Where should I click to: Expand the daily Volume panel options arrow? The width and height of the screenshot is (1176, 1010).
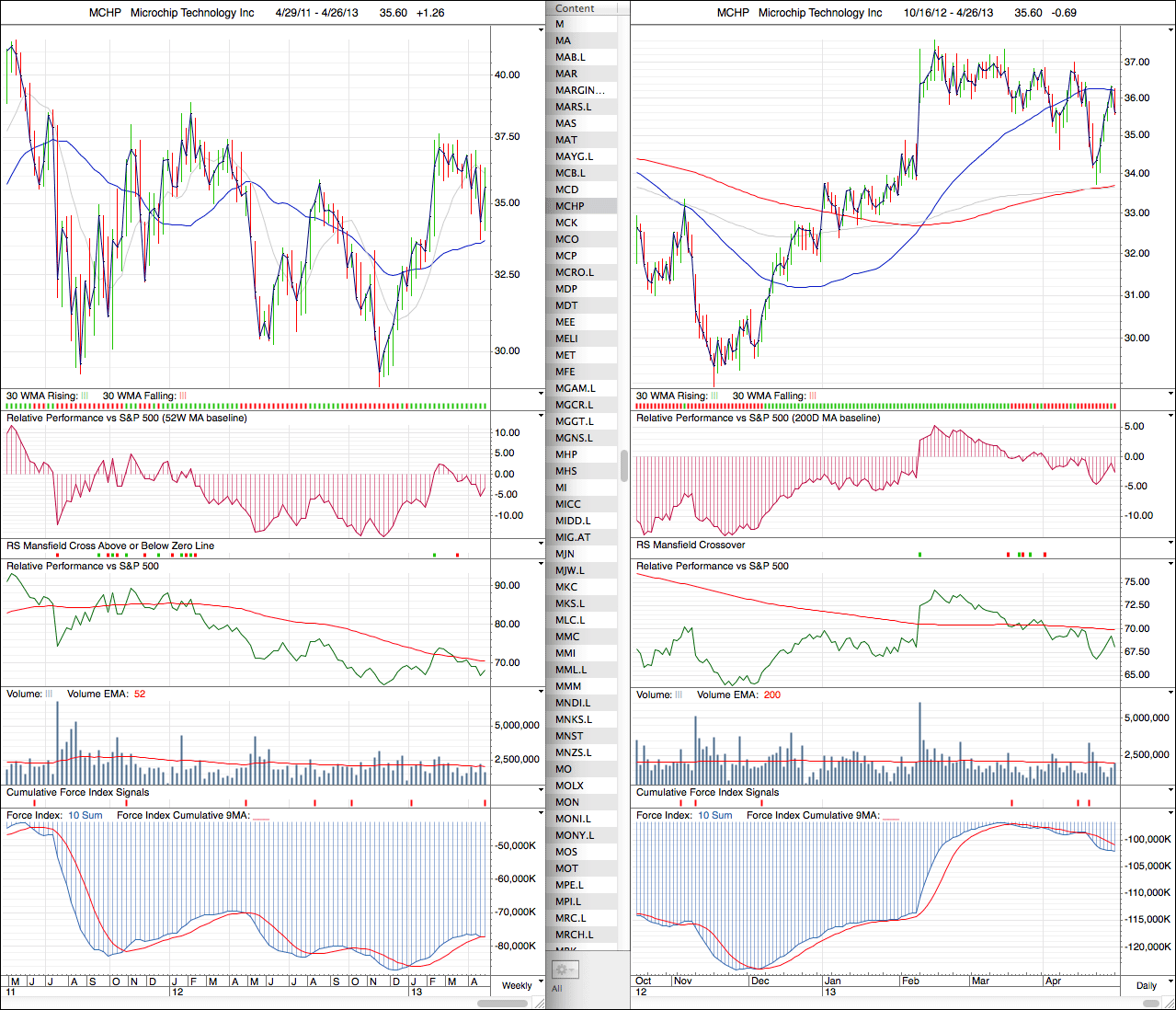[1170, 693]
